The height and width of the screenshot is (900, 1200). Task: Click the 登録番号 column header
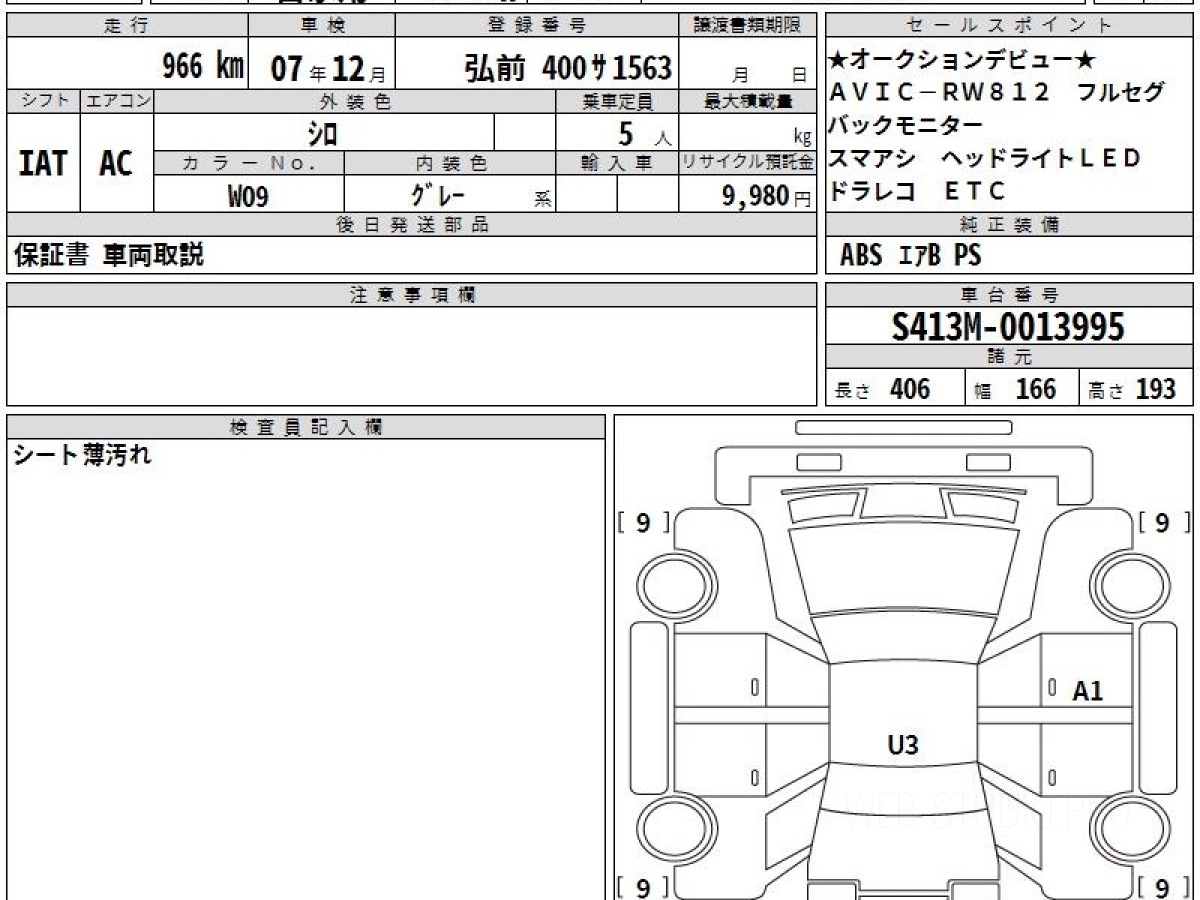(x=537, y=26)
